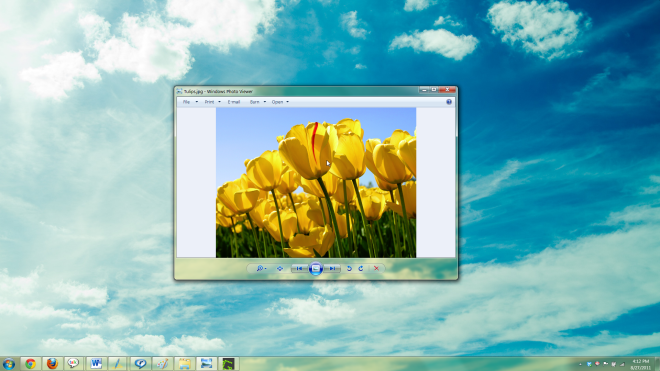This screenshot has width=660, height=371.
Task: Go to the previous photo
Action: click(299, 268)
